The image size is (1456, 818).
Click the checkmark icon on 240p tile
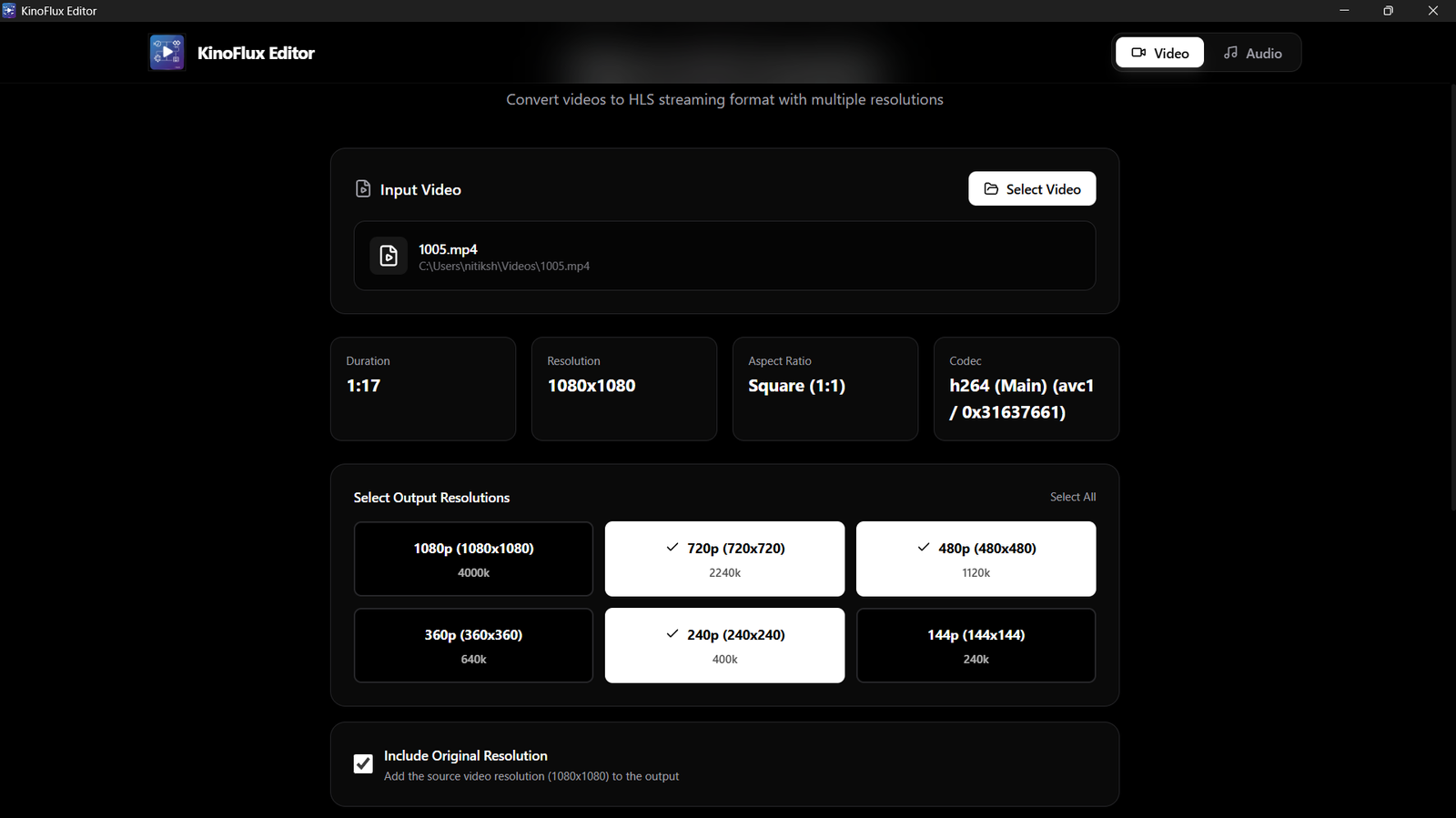point(672,634)
